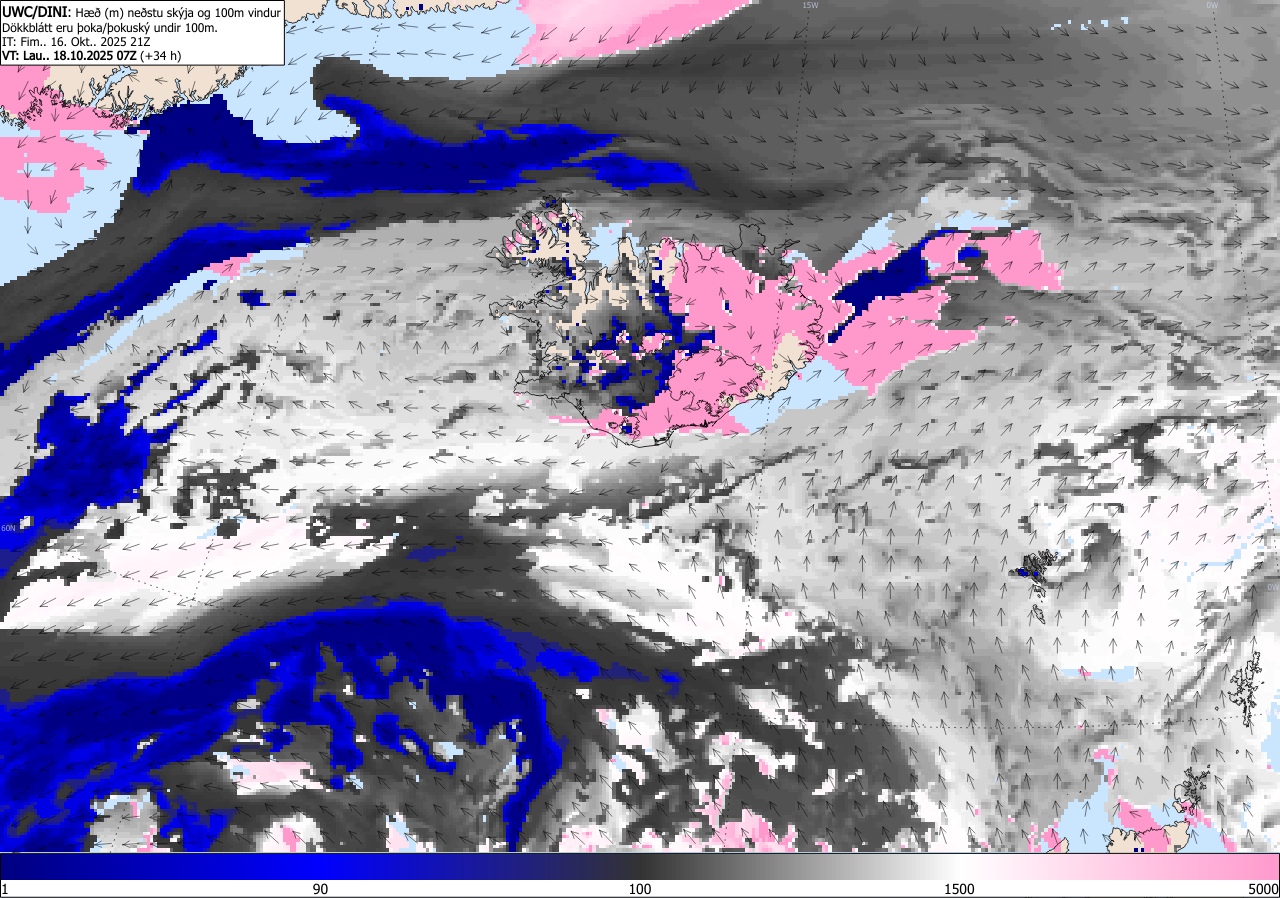Click the "UWC/DINI" title line in legend box
The width and height of the screenshot is (1280, 898).
point(142,12)
